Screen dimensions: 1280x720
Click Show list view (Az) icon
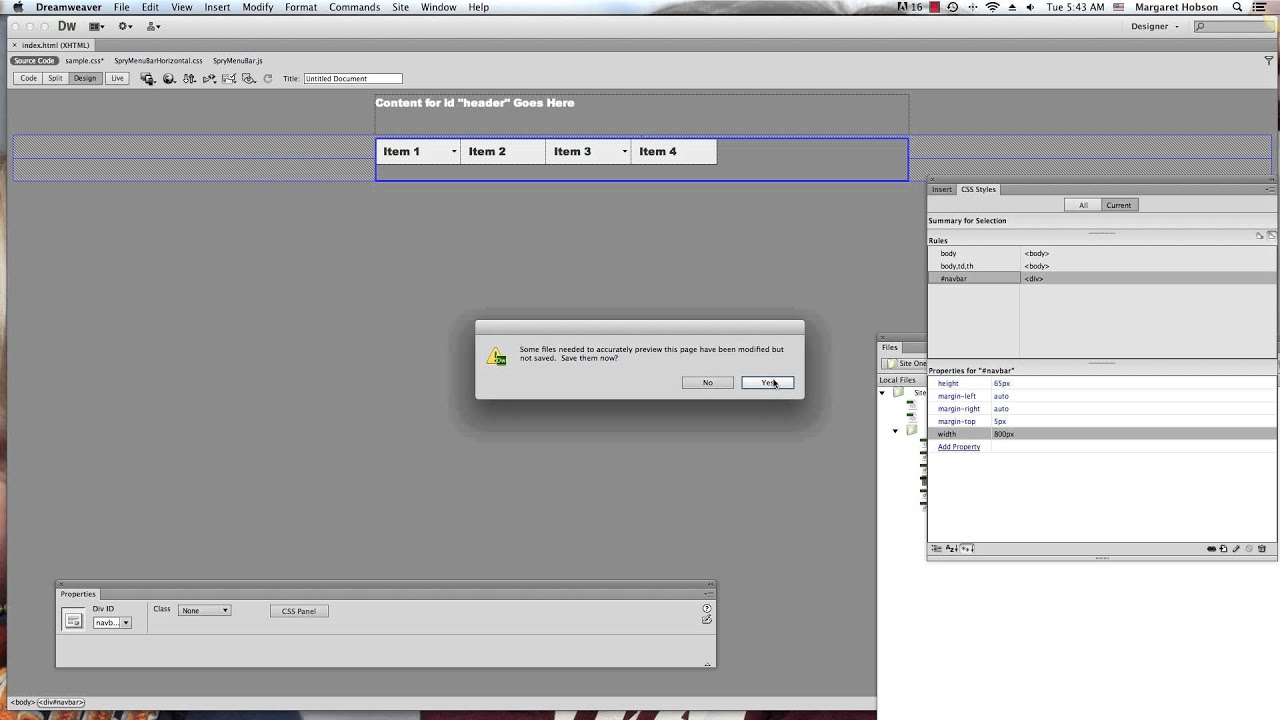[951, 549]
